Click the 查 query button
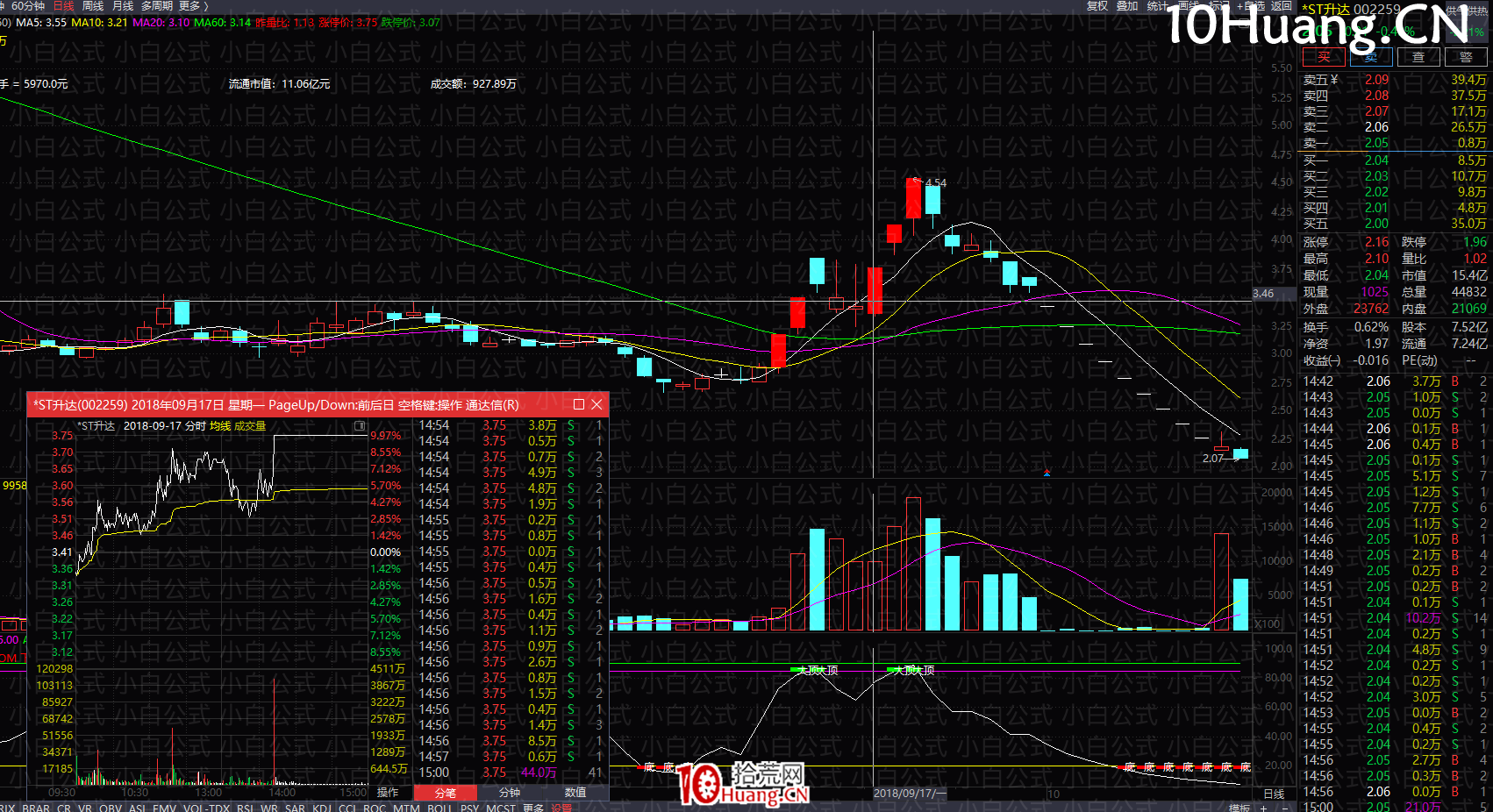This screenshot has width=1493, height=812. [1418, 57]
